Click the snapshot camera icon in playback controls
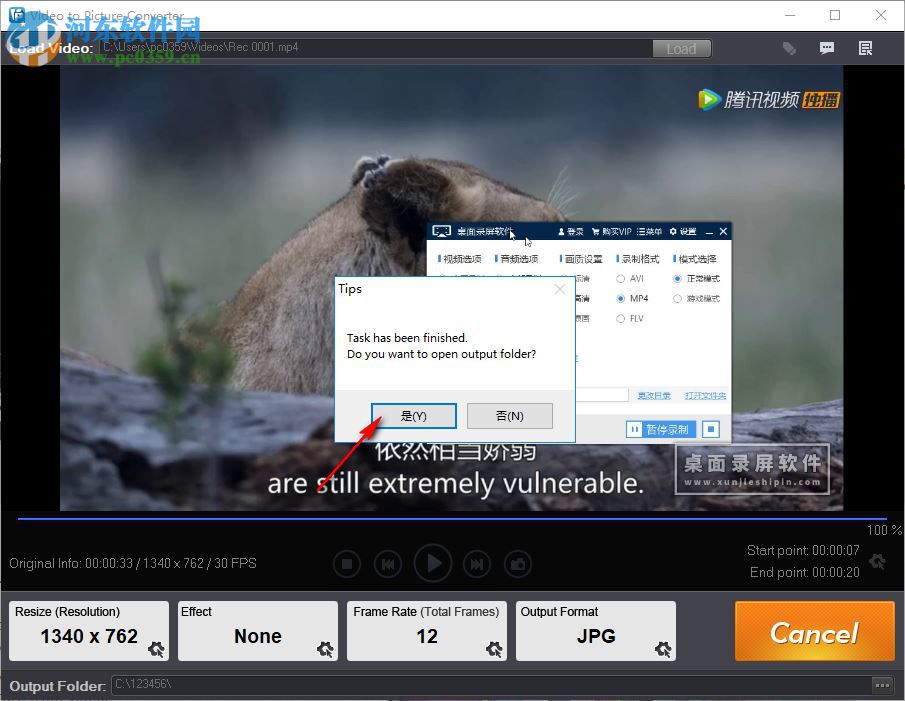The image size is (905, 701). [518, 563]
